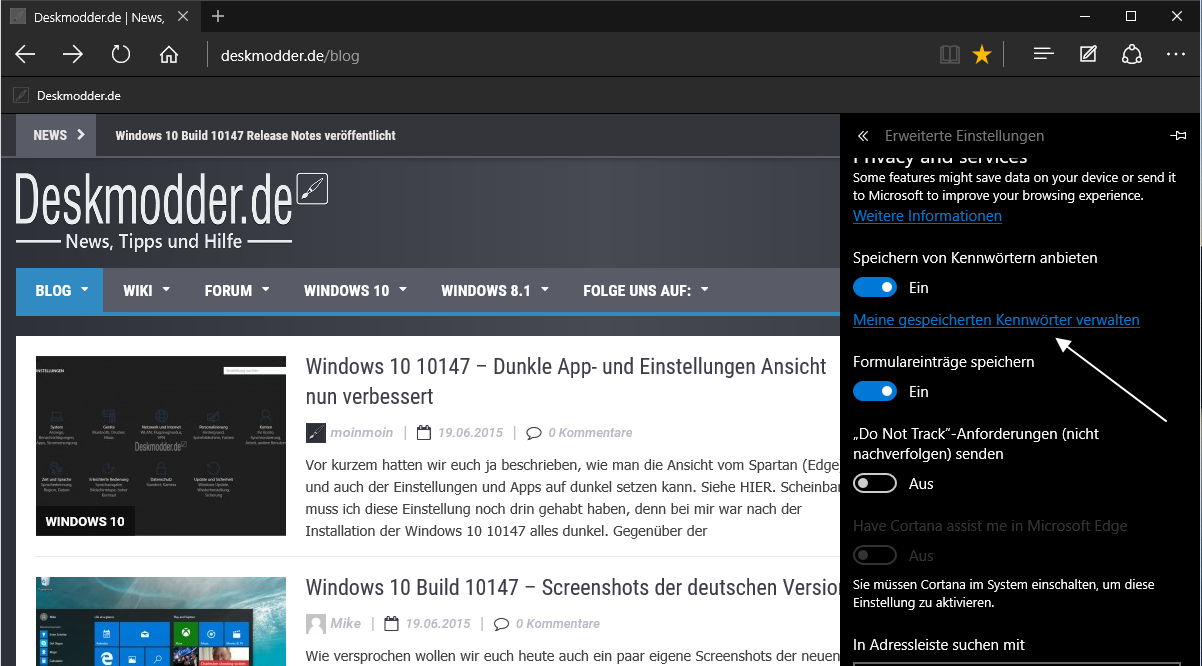Open '0 Kommentare' of the Dunkle App article
The width and height of the screenshot is (1202, 666).
(x=588, y=433)
